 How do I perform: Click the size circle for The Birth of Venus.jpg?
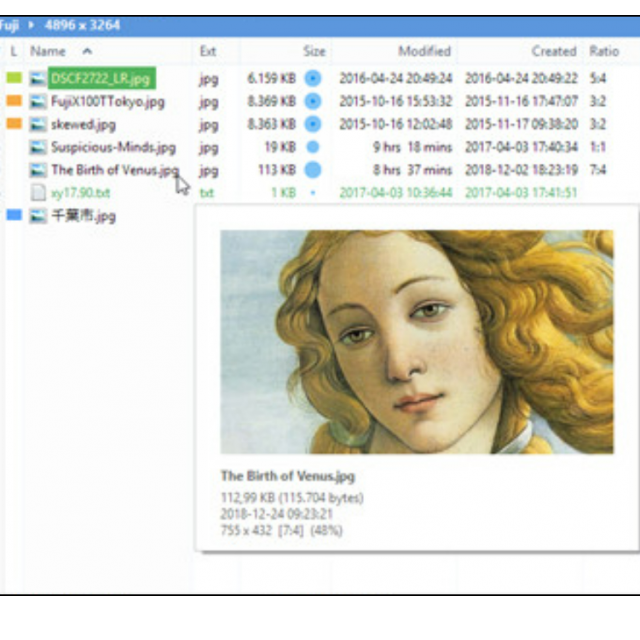pyautogui.click(x=313, y=170)
